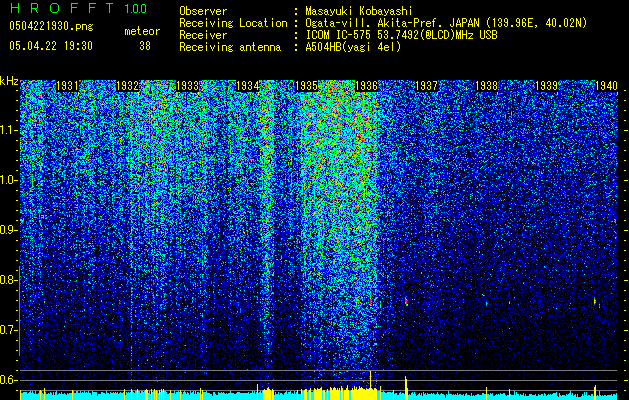
Task: Click the 1931 time marker
Action: pos(67,86)
